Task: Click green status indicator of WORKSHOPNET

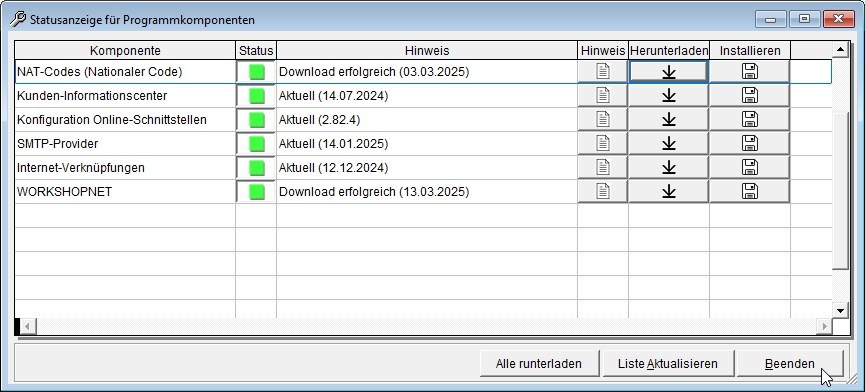Action: [257, 192]
